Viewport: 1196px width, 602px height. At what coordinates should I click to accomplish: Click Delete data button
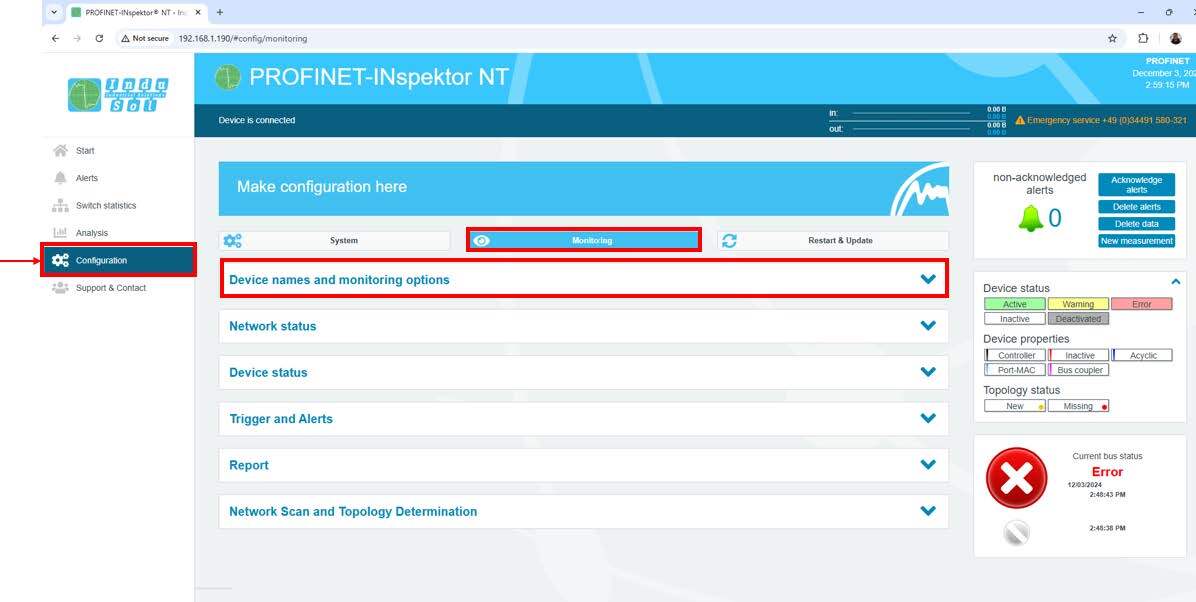point(1137,224)
